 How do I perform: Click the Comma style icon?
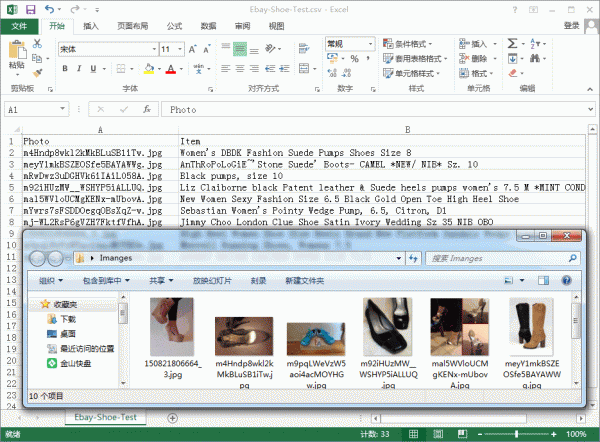click(x=368, y=59)
